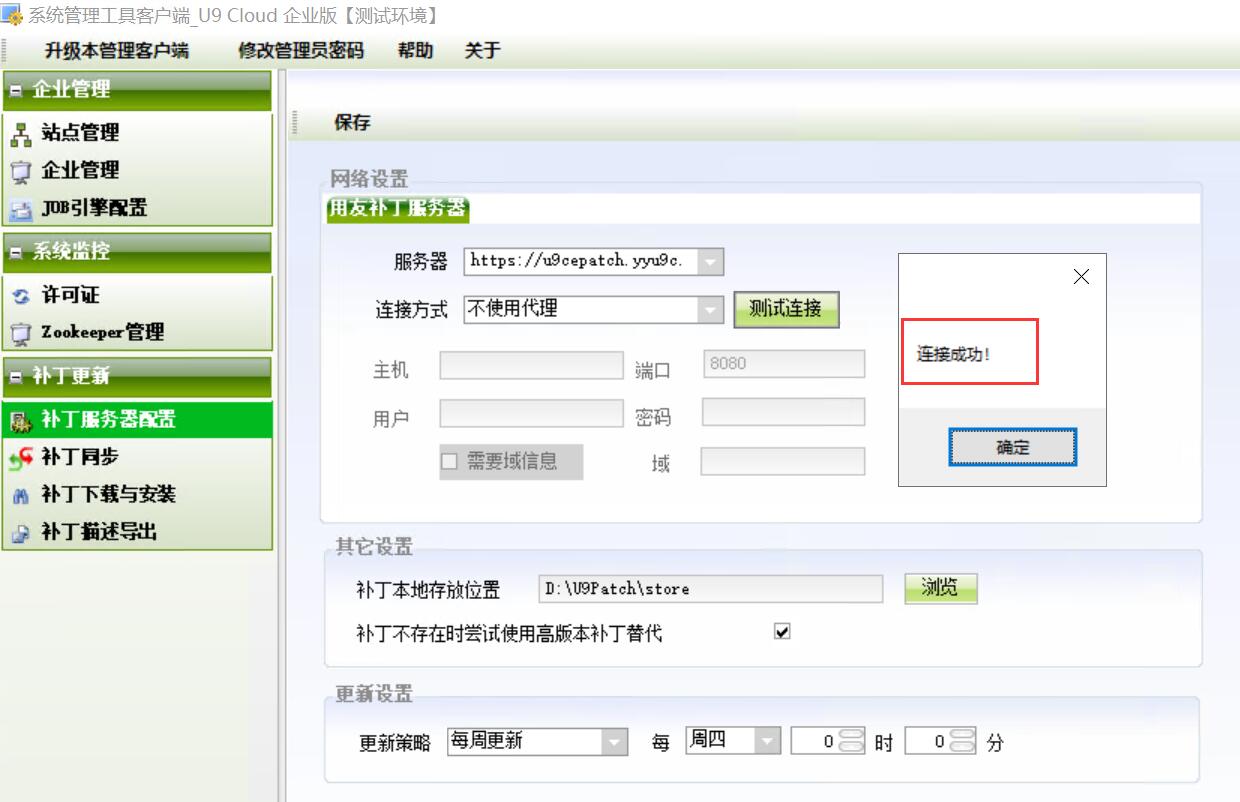Click the 站点管理 network icon
This screenshot has width=1240, height=802.
pos(20,133)
